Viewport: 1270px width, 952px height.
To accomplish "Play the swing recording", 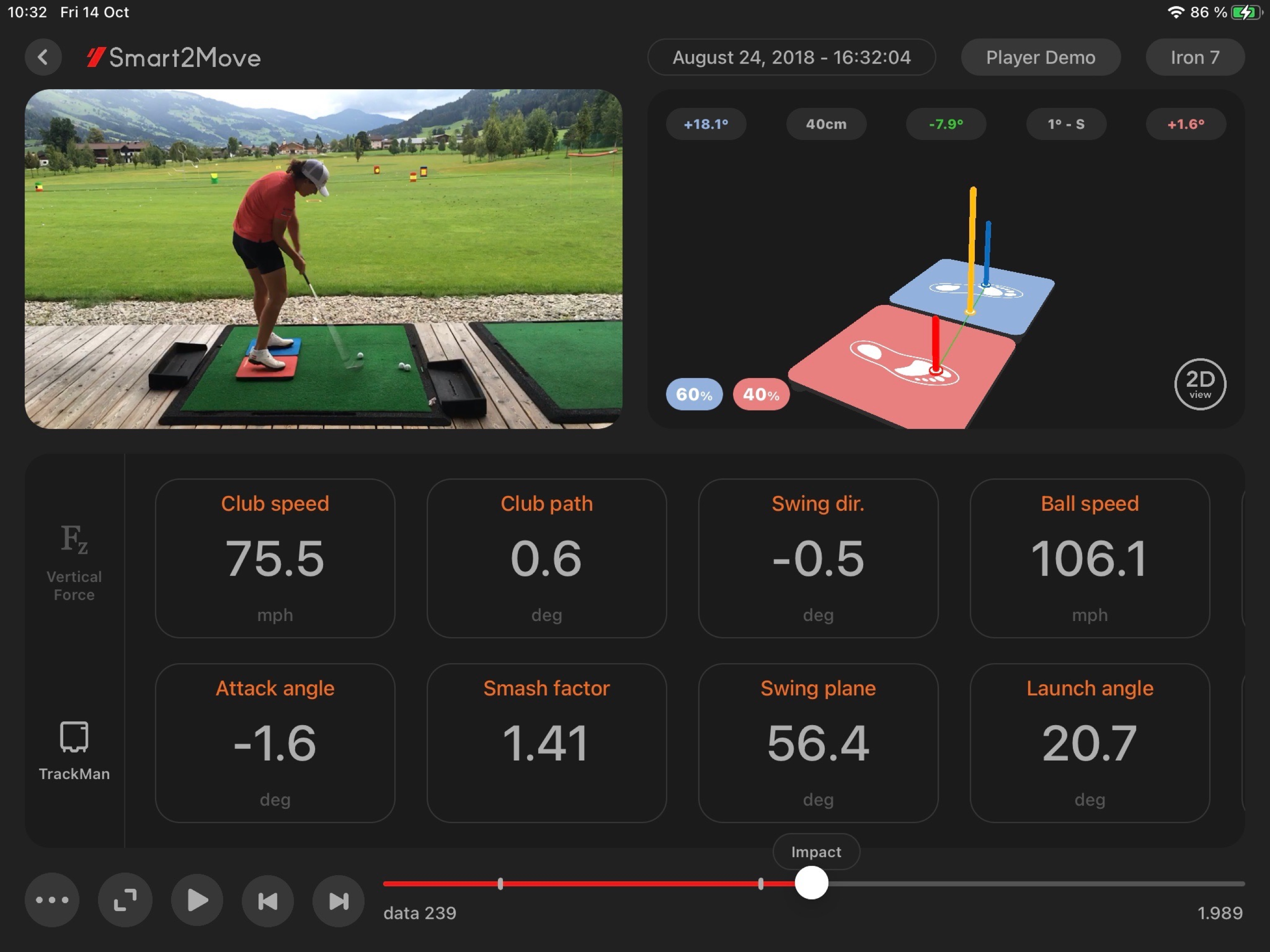I will (x=197, y=900).
